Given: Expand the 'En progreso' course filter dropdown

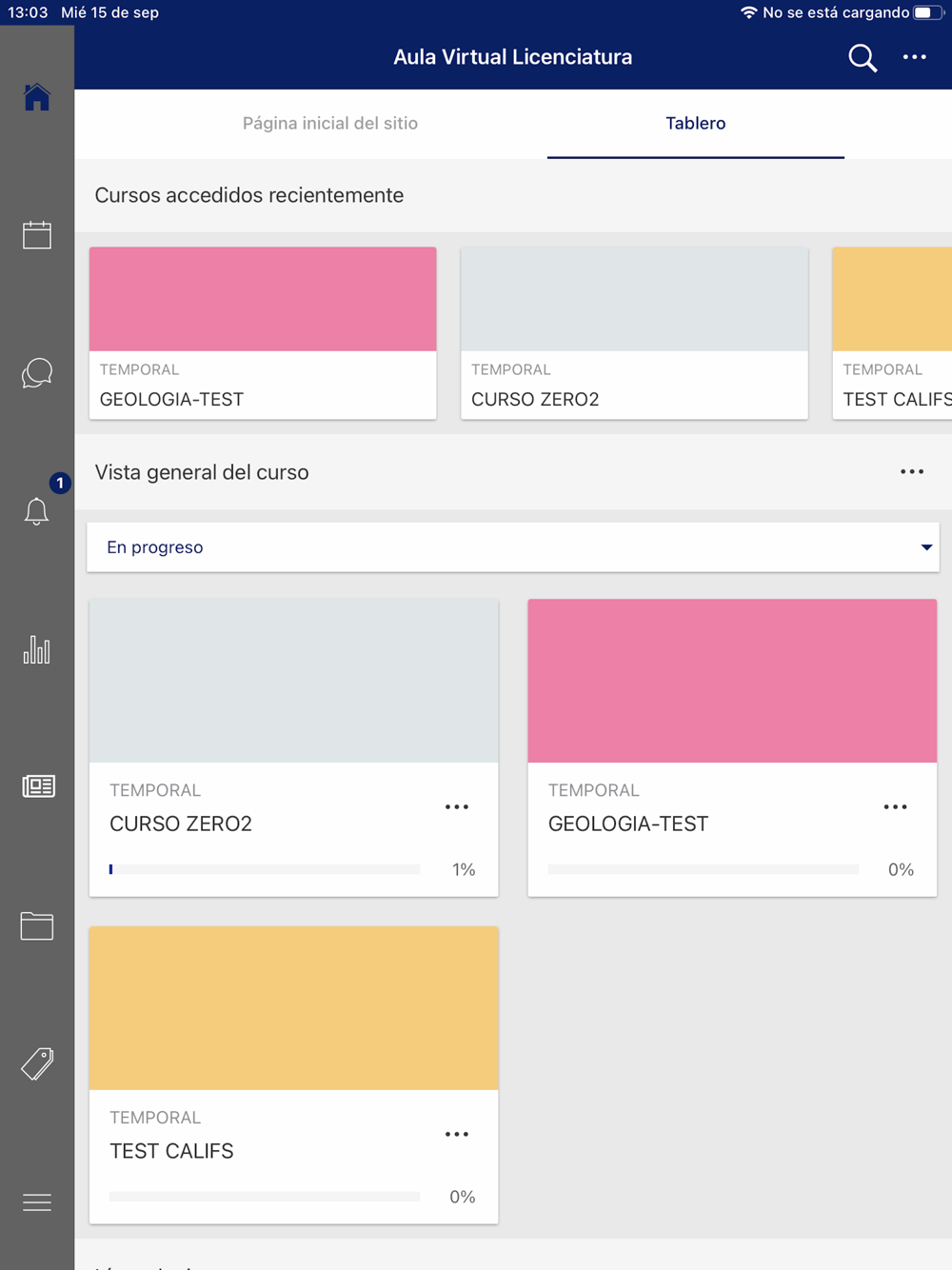Looking at the screenshot, I should pyautogui.click(x=513, y=547).
